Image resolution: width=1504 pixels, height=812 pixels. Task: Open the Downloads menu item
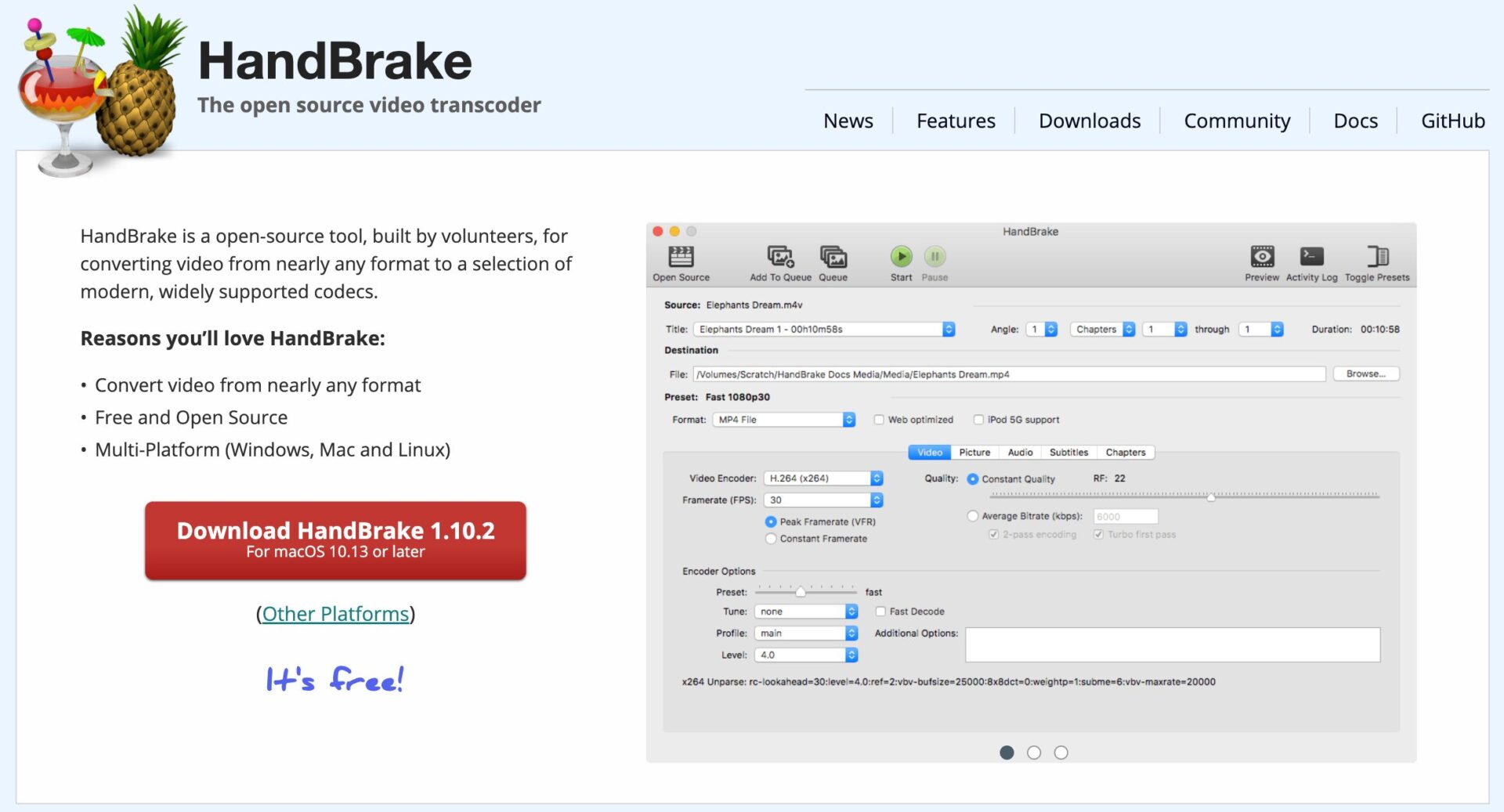click(x=1089, y=121)
